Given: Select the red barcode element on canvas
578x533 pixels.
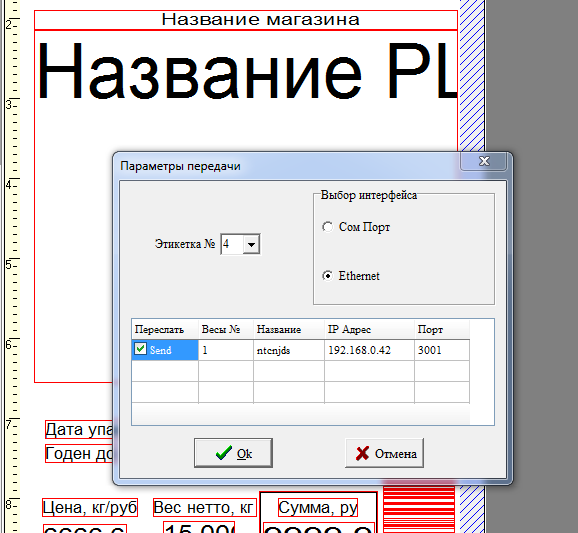Looking at the screenshot, I should [x=419, y=509].
